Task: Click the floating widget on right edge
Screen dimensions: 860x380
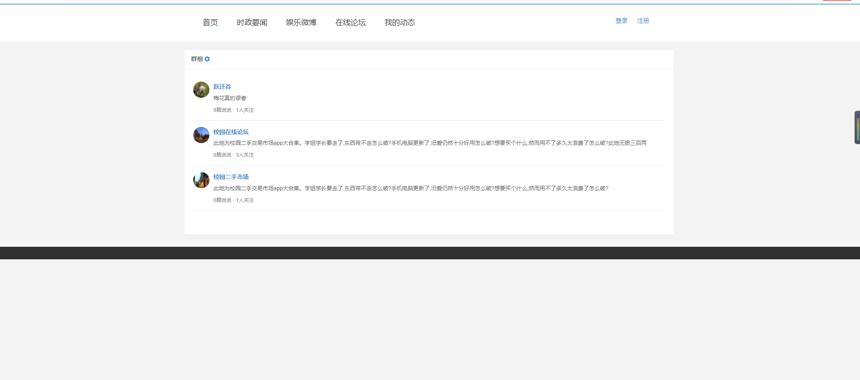Action: pos(857,127)
